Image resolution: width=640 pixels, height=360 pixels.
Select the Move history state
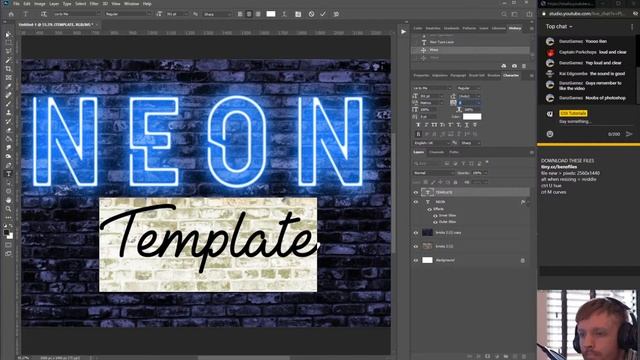point(471,50)
